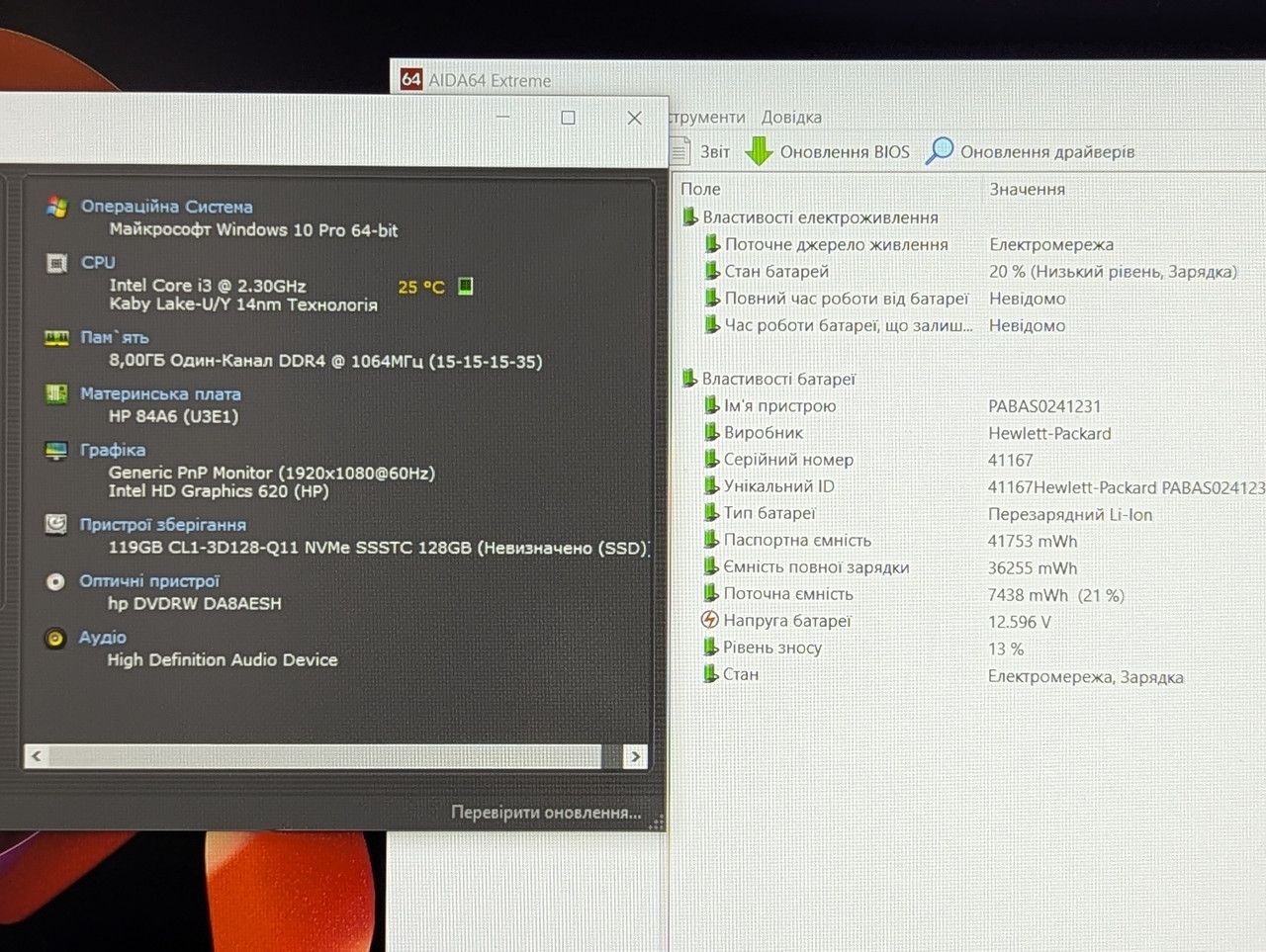Click the driver update magnifier icon
The image size is (1266, 952).
click(939, 150)
